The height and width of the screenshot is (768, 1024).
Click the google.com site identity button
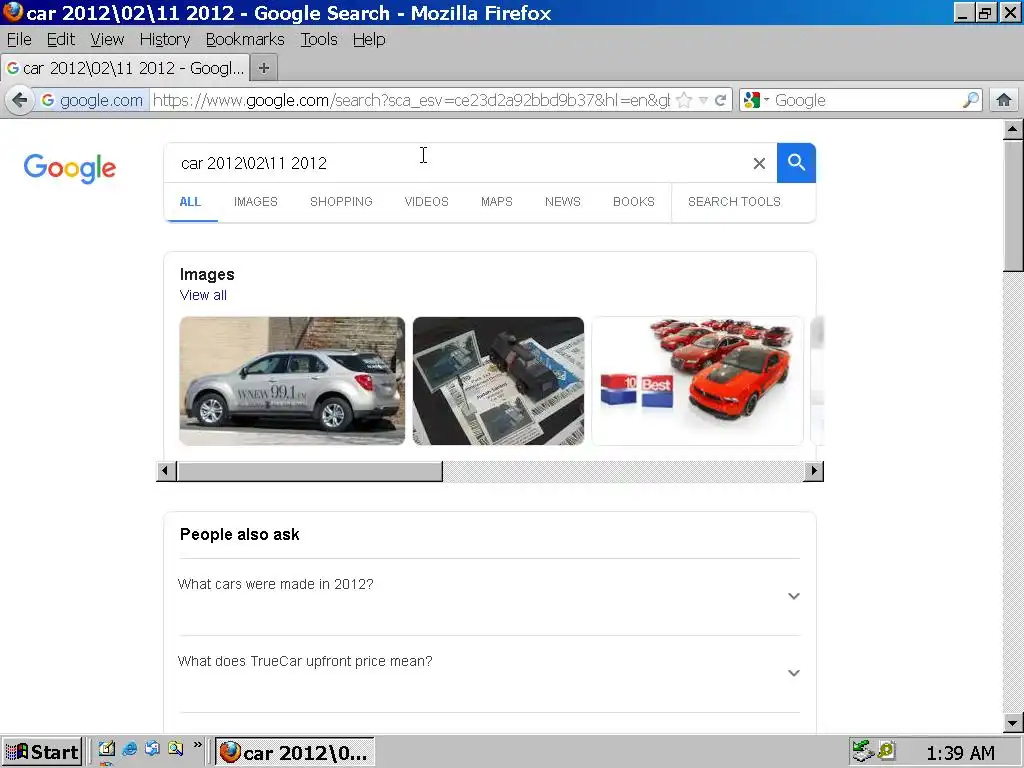[92, 100]
